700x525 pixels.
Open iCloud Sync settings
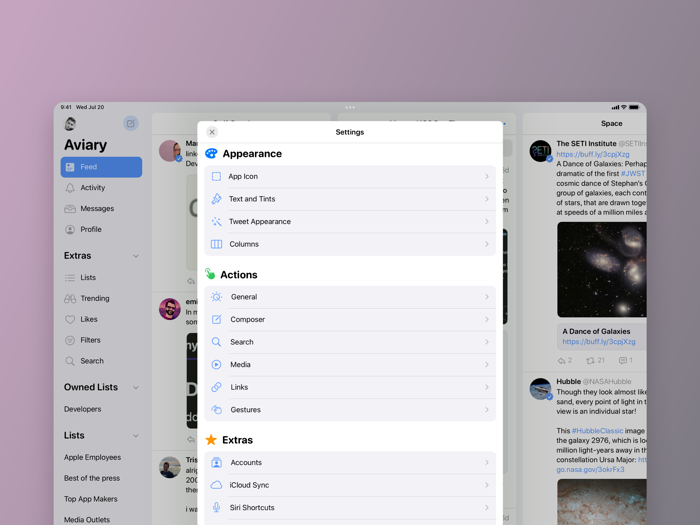tap(350, 485)
